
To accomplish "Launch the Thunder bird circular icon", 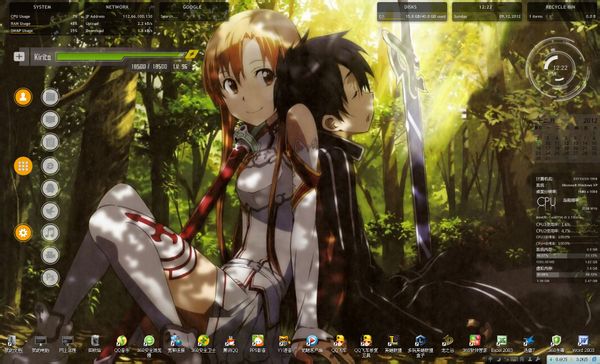I will [50, 211].
